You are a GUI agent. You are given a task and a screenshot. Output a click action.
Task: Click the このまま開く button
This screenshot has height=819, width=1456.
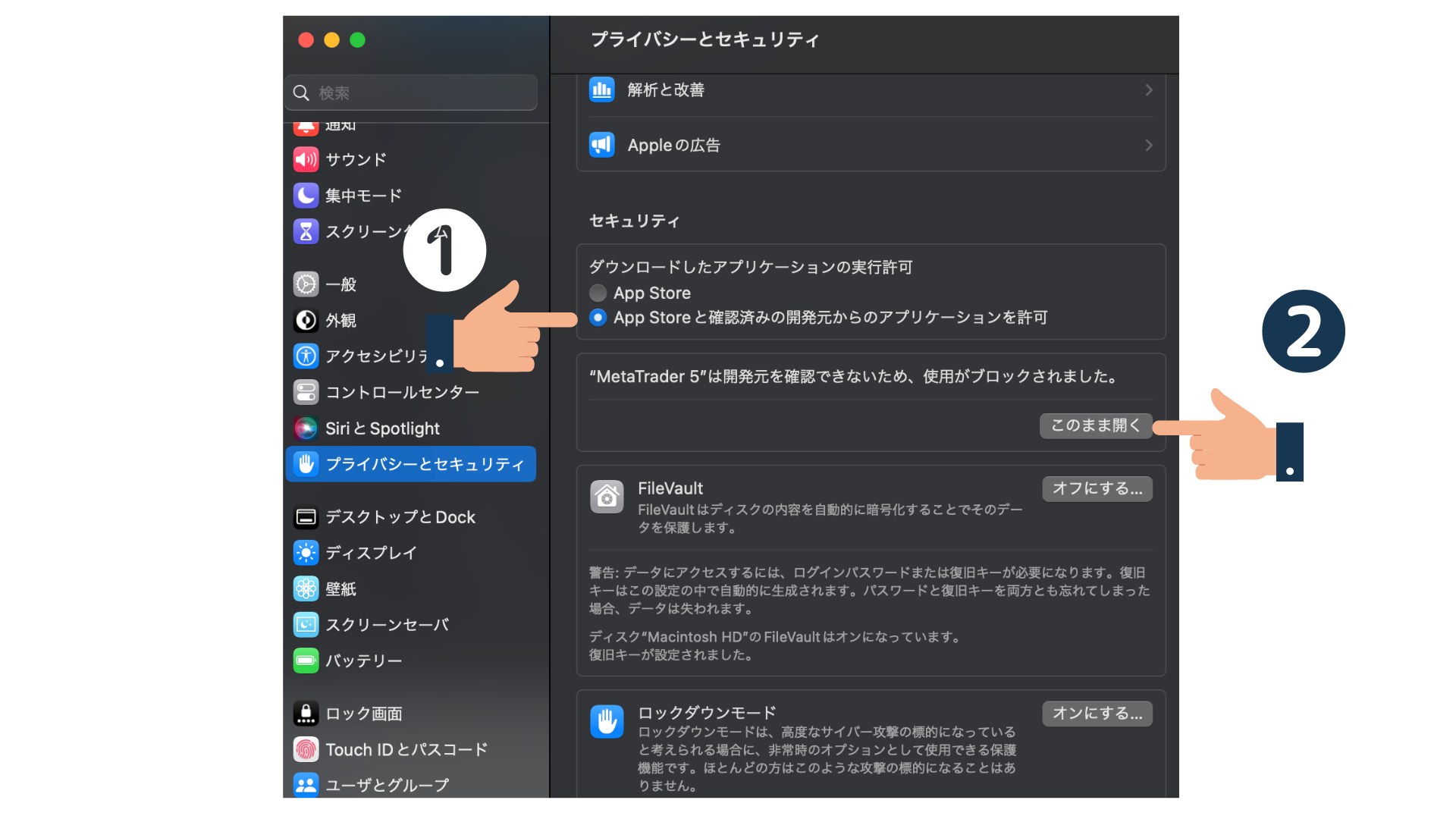(x=1096, y=425)
